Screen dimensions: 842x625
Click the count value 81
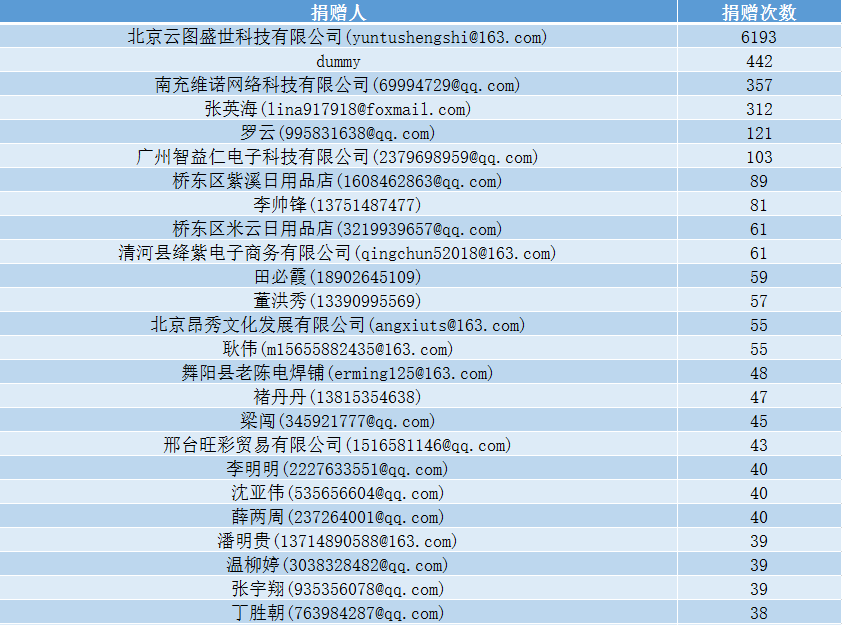point(759,205)
